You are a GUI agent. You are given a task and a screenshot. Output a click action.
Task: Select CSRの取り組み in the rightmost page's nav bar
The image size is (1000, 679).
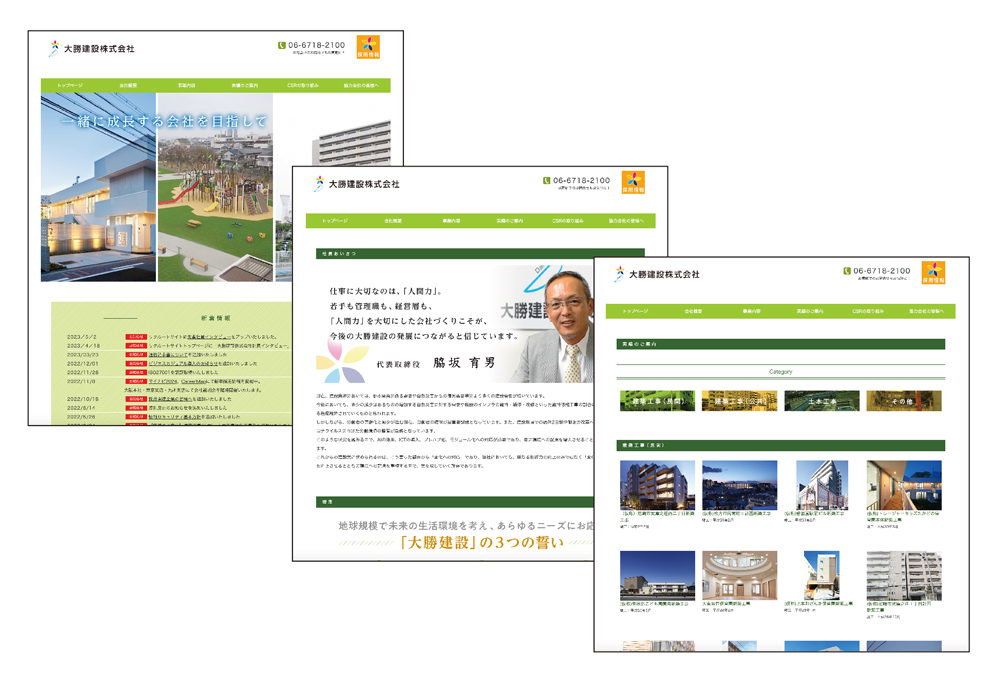click(866, 312)
